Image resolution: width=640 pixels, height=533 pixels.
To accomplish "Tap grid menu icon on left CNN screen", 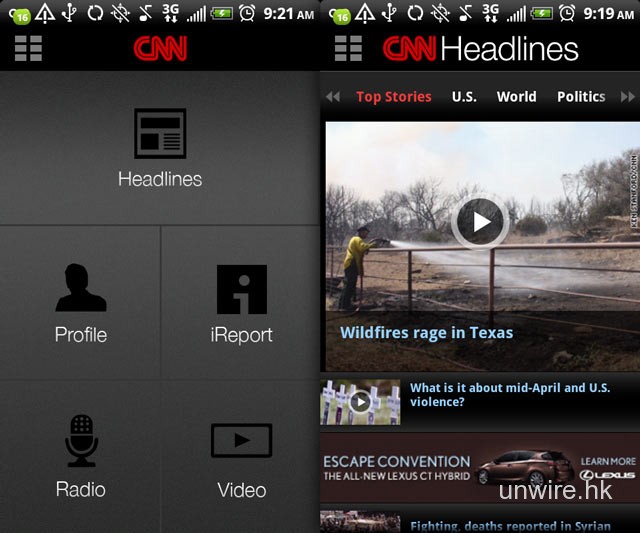I will click(28, 49).
